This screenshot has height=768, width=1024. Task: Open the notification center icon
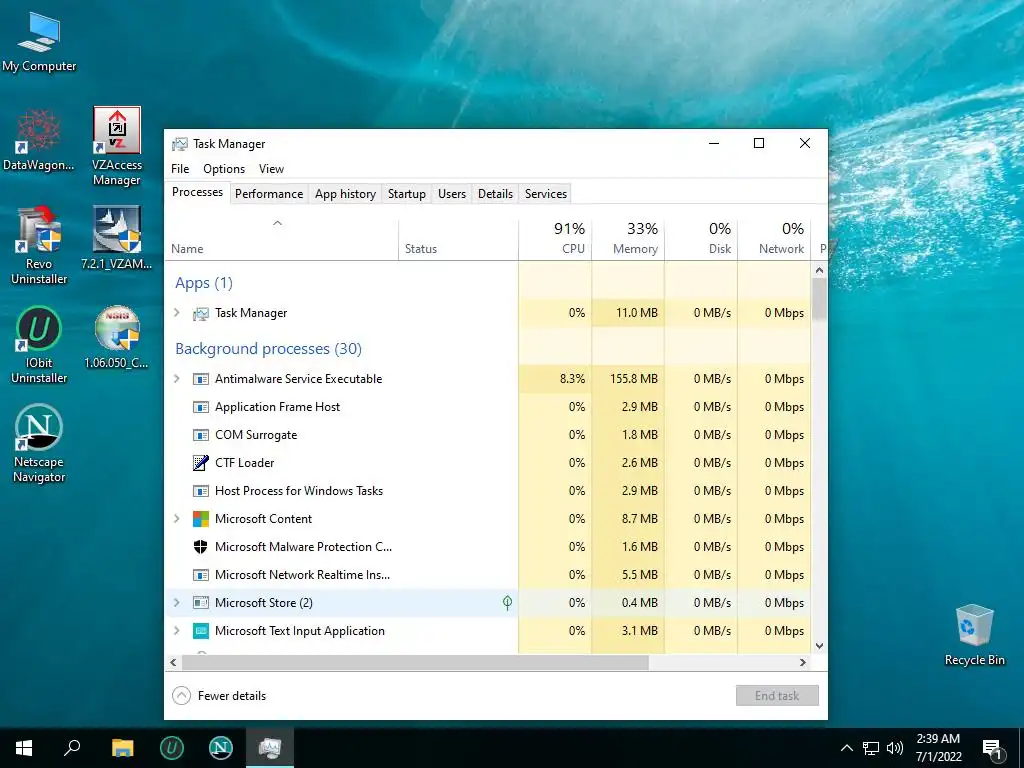(992, 748)
